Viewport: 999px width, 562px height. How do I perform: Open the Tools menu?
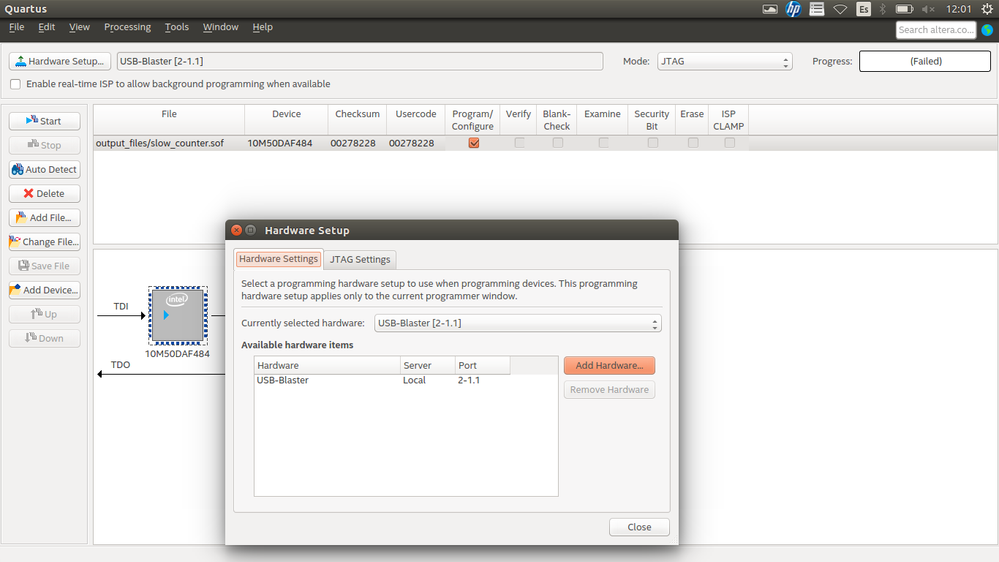[x=176, y=27]
